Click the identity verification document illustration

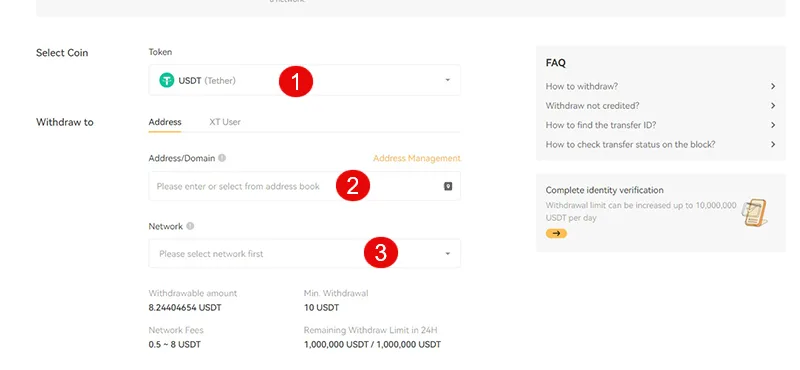tap(755, 212)
